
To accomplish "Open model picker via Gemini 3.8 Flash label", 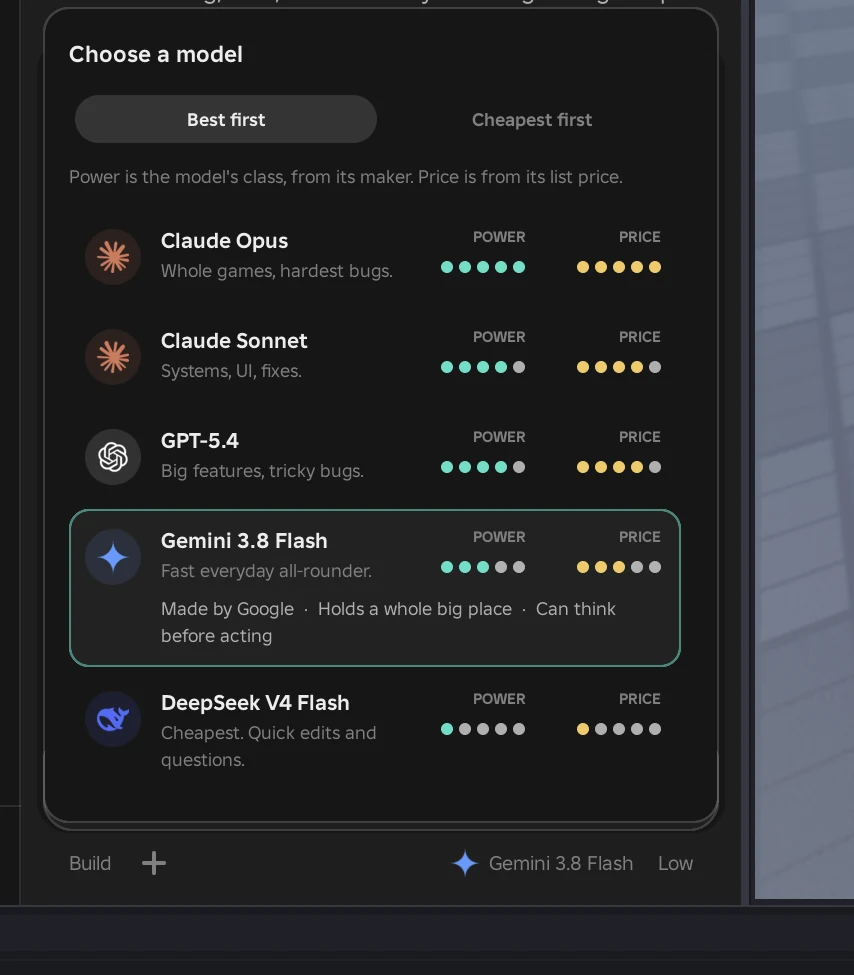I will (x=561, y=864).
